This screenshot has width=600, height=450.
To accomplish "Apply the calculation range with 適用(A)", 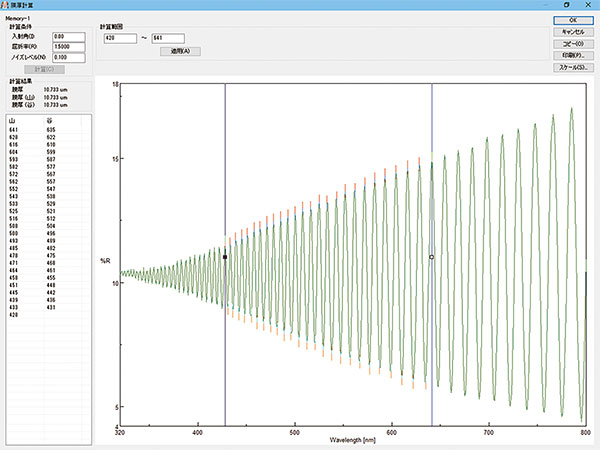I will [x=180, y=51].
